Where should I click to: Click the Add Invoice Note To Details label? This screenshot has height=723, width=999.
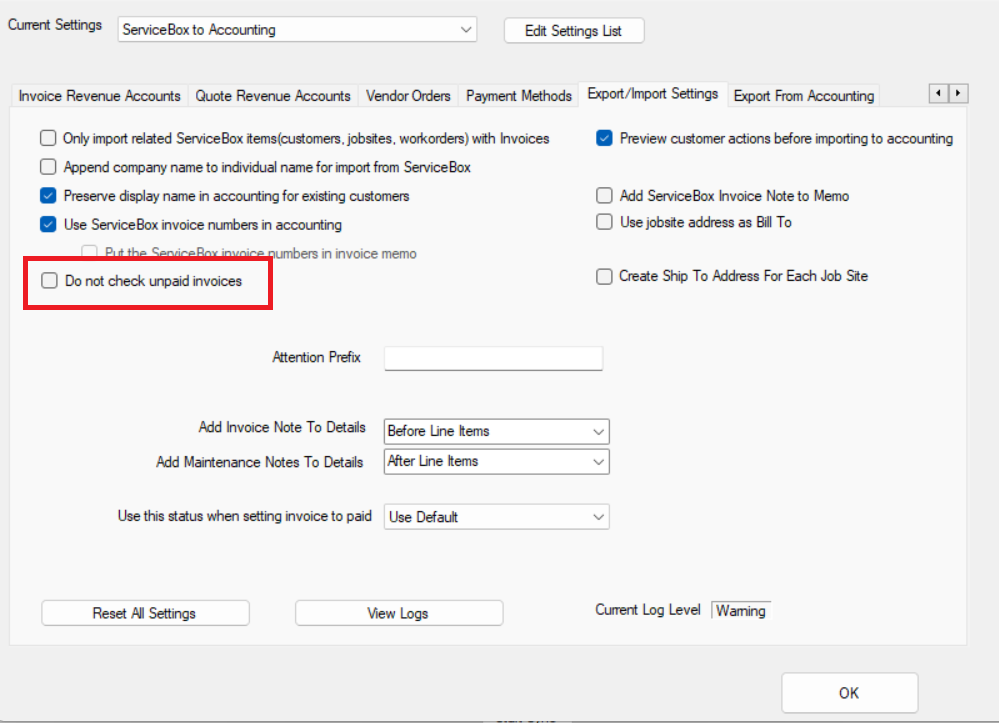(282, 427)
